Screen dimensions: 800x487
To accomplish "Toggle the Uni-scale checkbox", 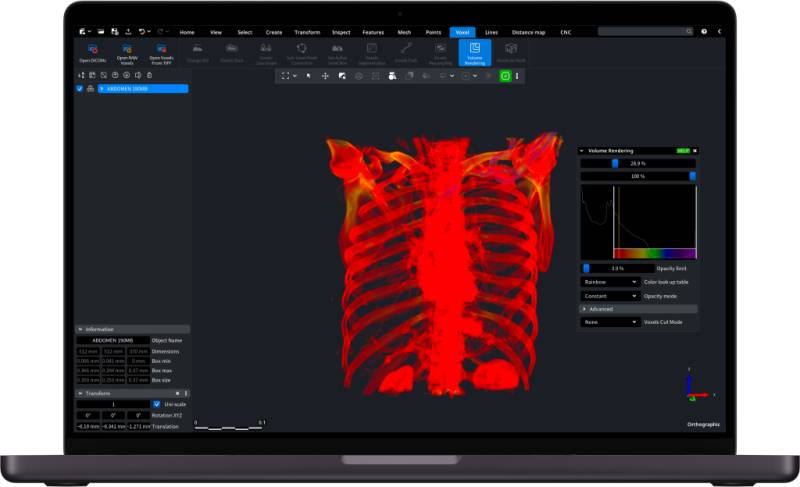I will click(x=156, y=404).
